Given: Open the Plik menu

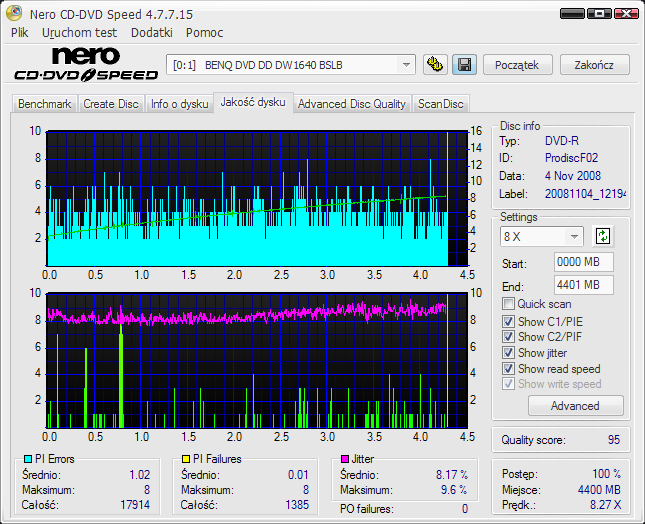Looking at the screenshot, I should coord(20,32).
